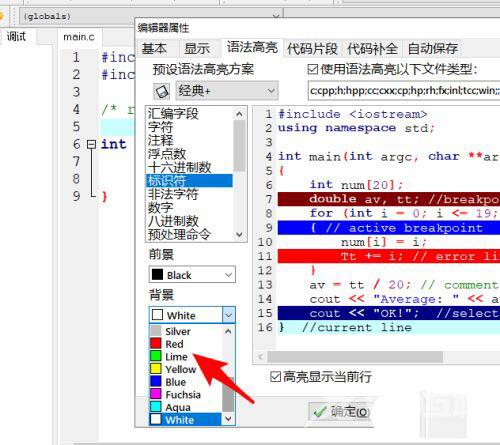Choose Yellow from the color list
This screenshot has height=445, width=500.
coord(185,369)
